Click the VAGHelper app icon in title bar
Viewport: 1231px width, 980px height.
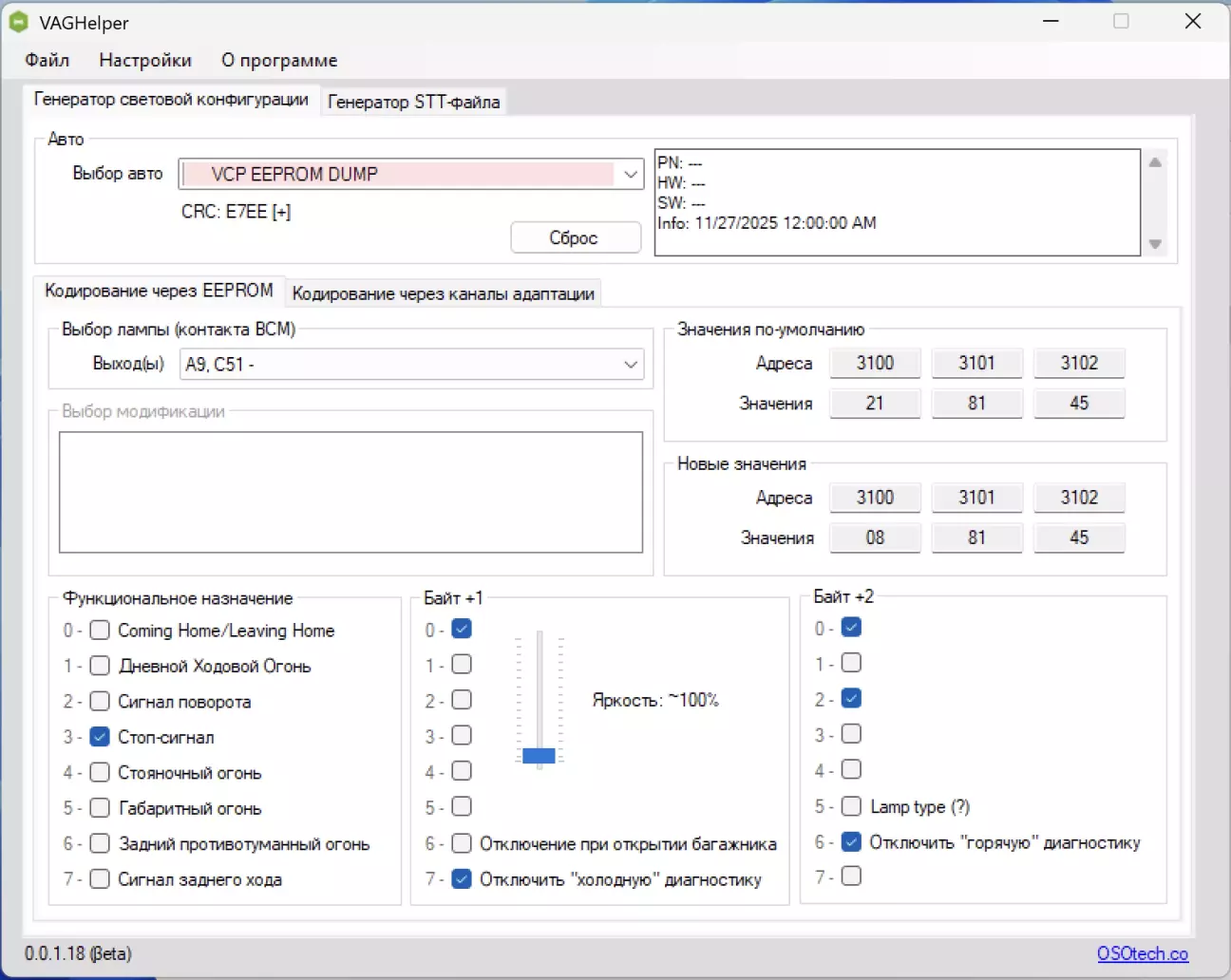(18, 22)
